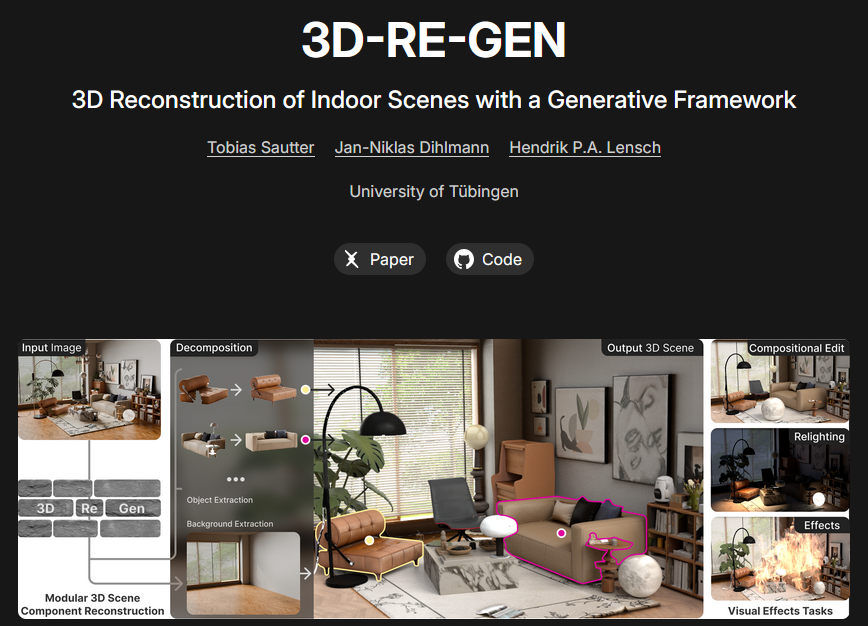
Task: Click the three-dot ellipsis in the Decomposition panel
Action: pos(236,479)
